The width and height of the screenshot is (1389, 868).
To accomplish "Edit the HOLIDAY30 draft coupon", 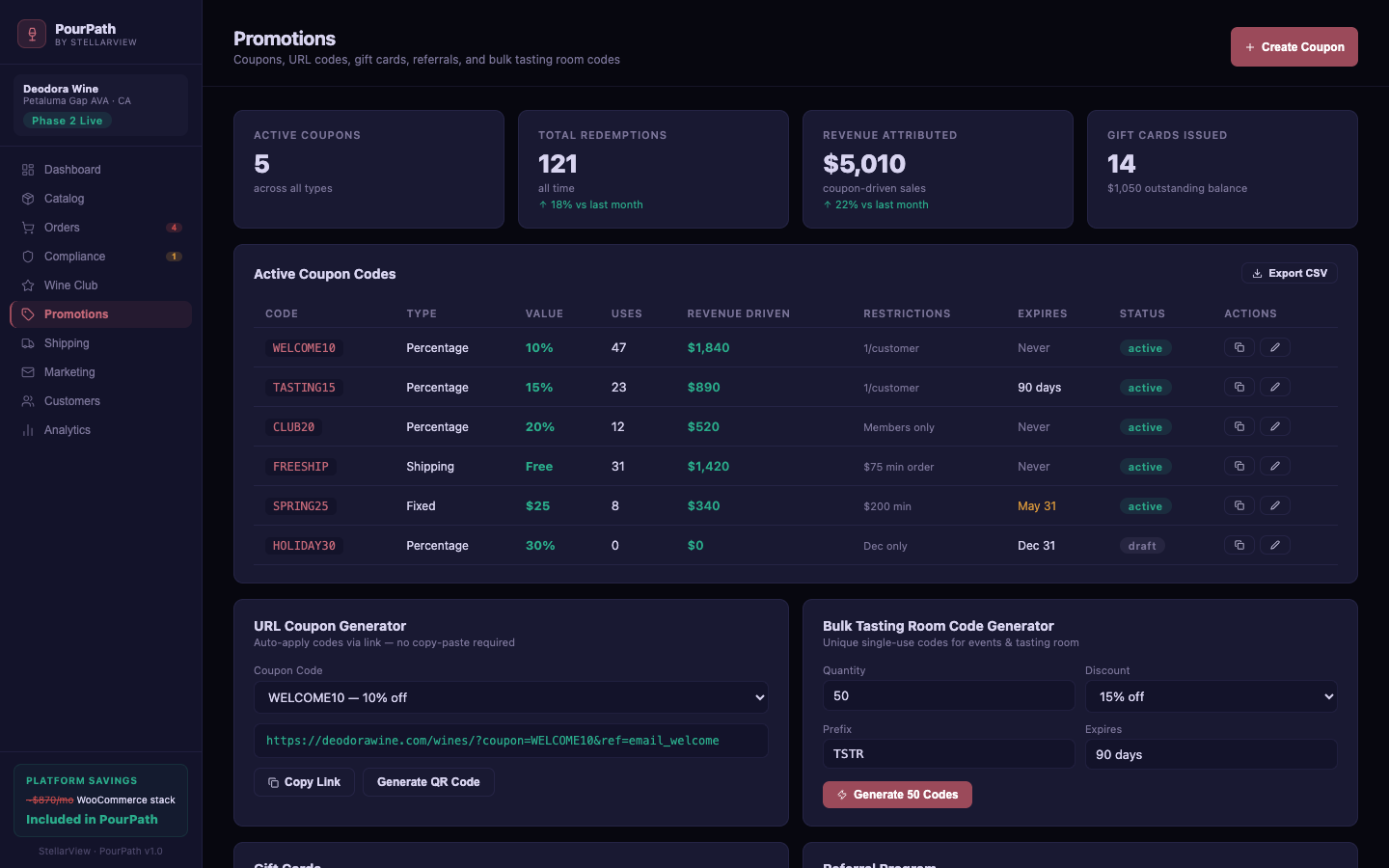I will click(1274, 545).
